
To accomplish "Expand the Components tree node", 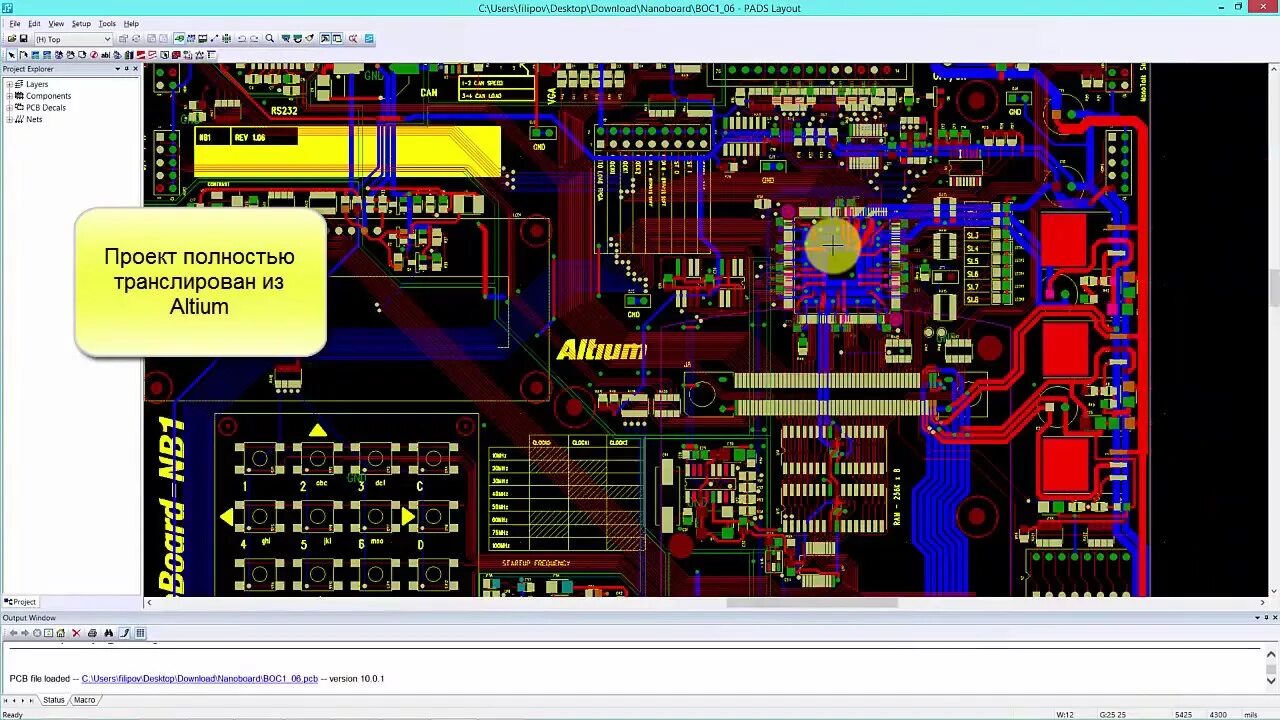I will 9,96.
